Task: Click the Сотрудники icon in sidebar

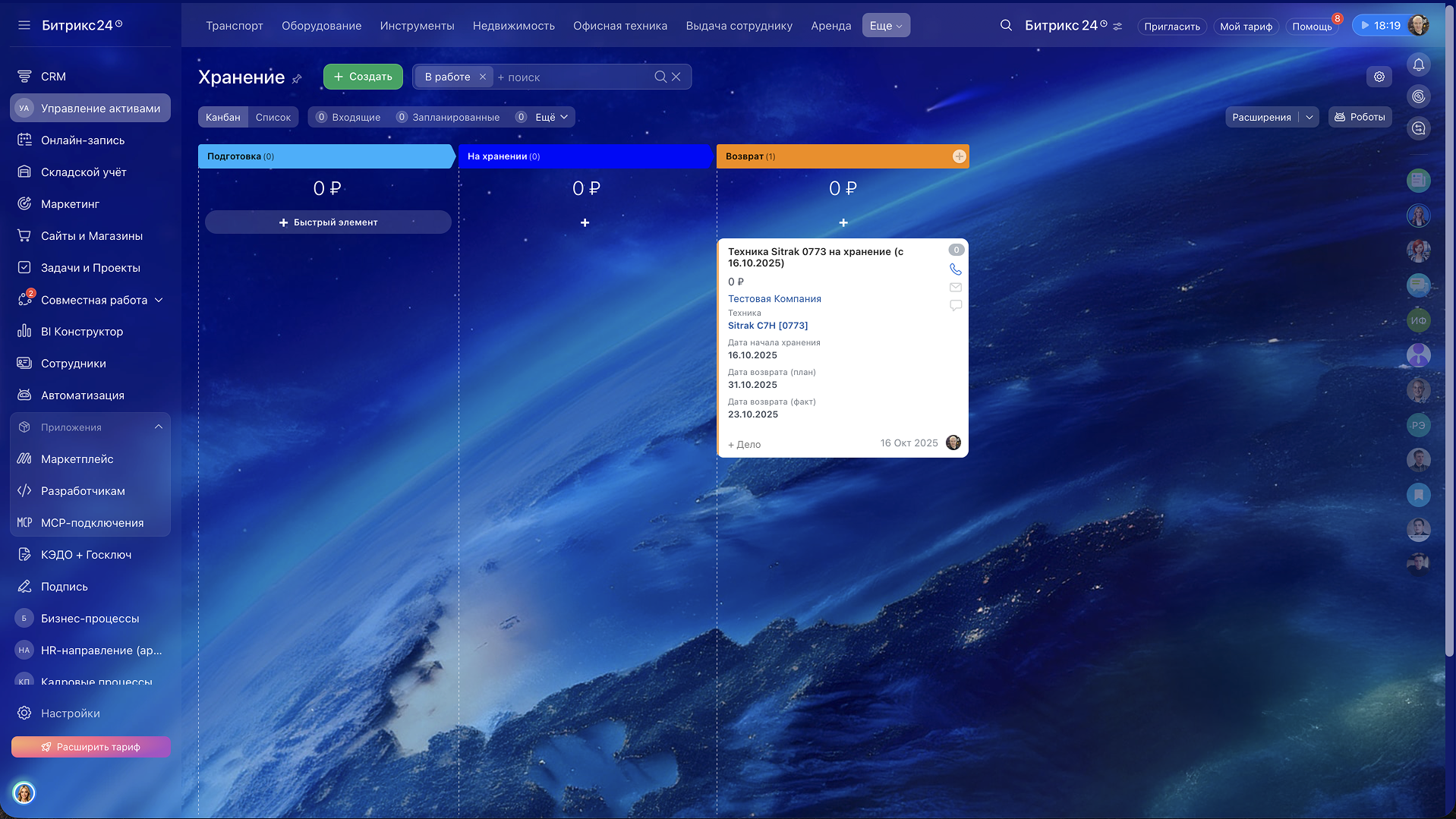Action: click(24, 364)
